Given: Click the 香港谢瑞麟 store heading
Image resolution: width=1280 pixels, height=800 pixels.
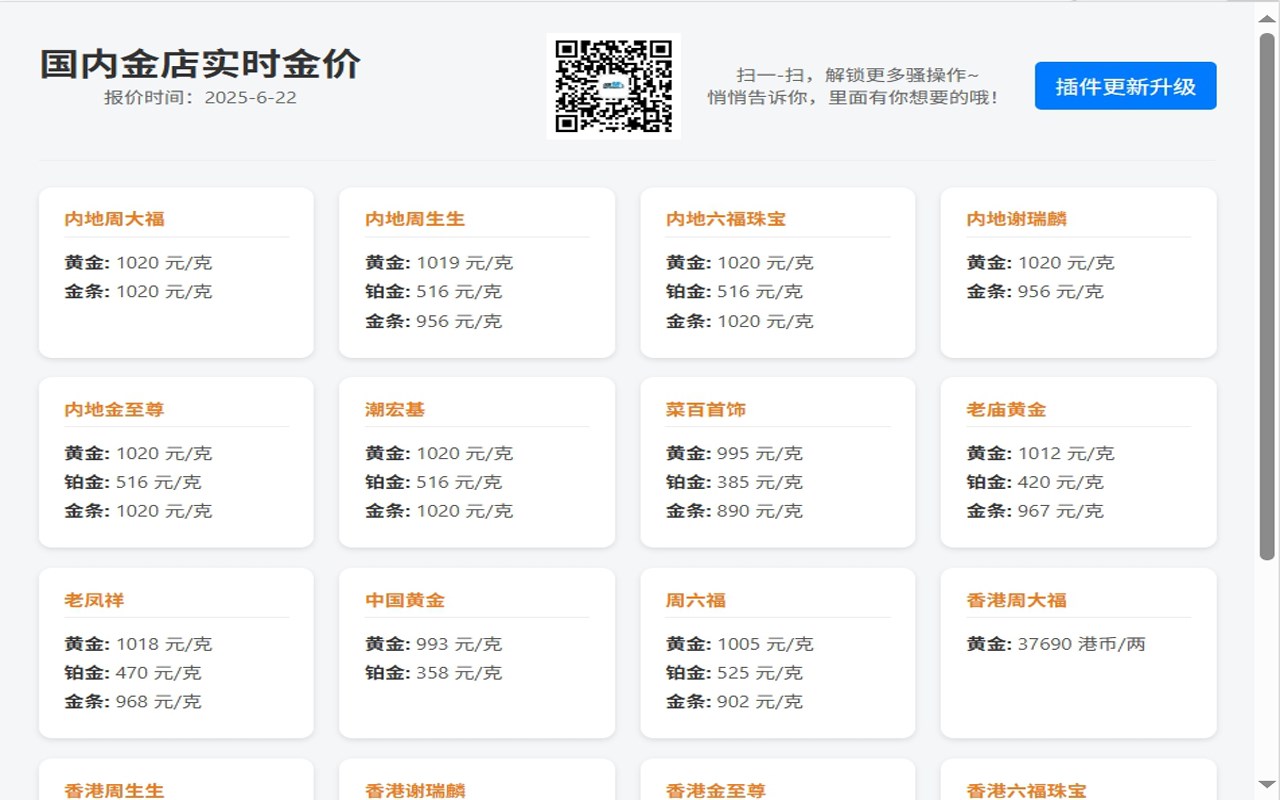Looking at the screenshot, I should click(414, 789).
